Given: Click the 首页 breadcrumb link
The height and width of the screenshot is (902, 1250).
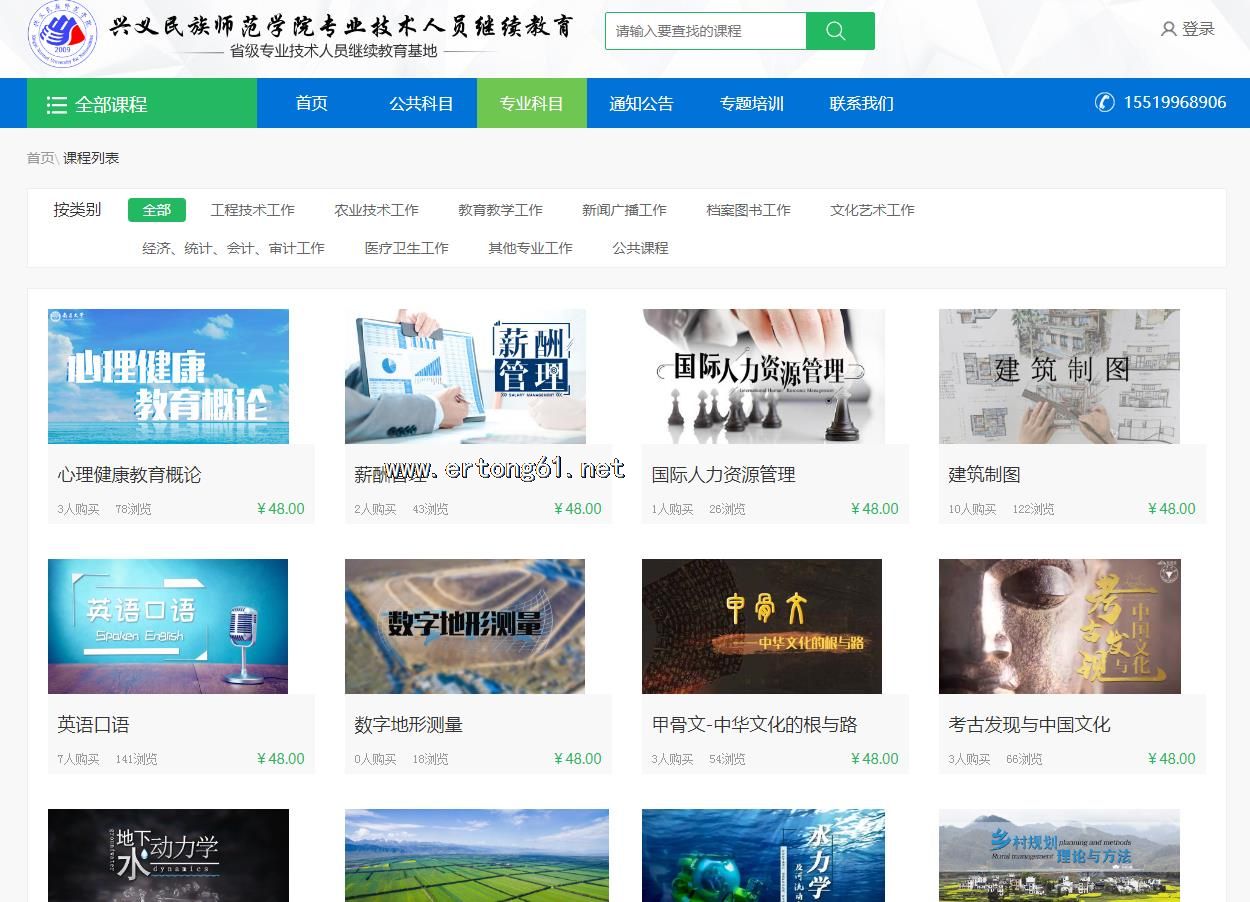Looking at the screenshot, I should 40,158.
